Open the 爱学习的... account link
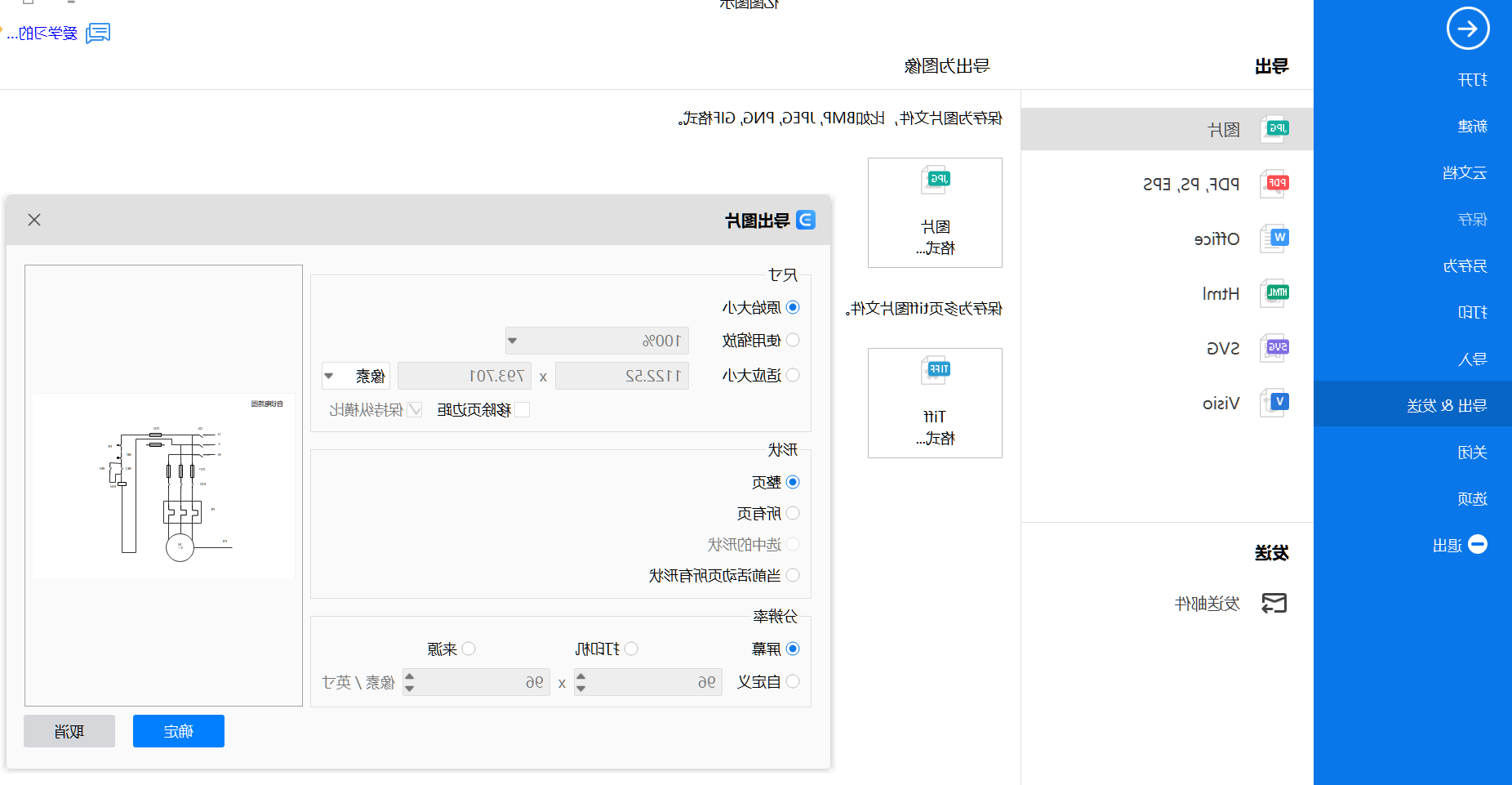Image resolution: width=1512 pixels, height=785 pixels. pyautogui.click(x=42, y=33)
